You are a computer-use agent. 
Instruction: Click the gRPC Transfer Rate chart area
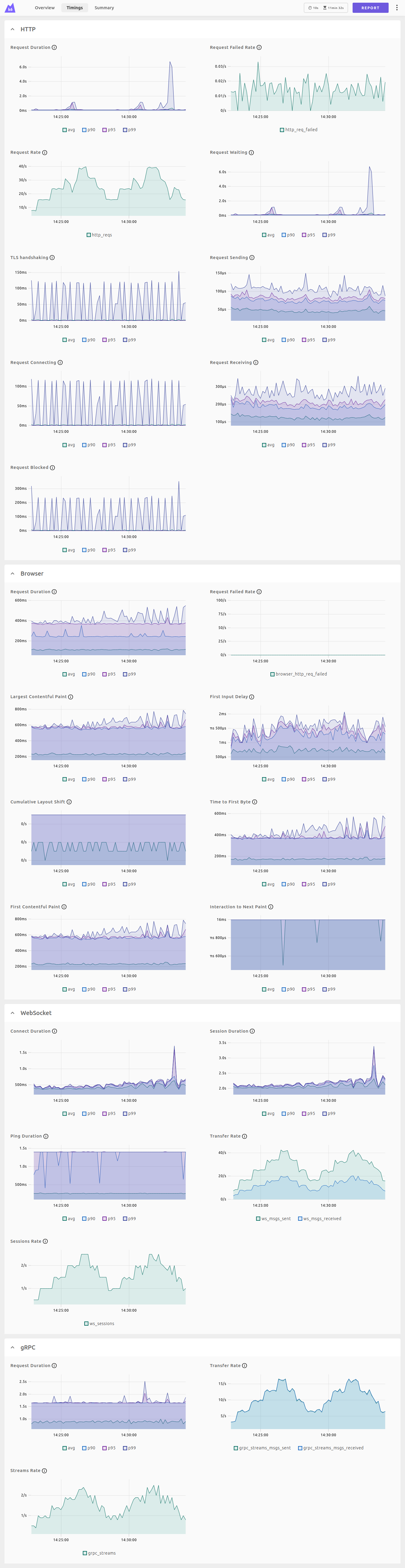[308, 1401]
